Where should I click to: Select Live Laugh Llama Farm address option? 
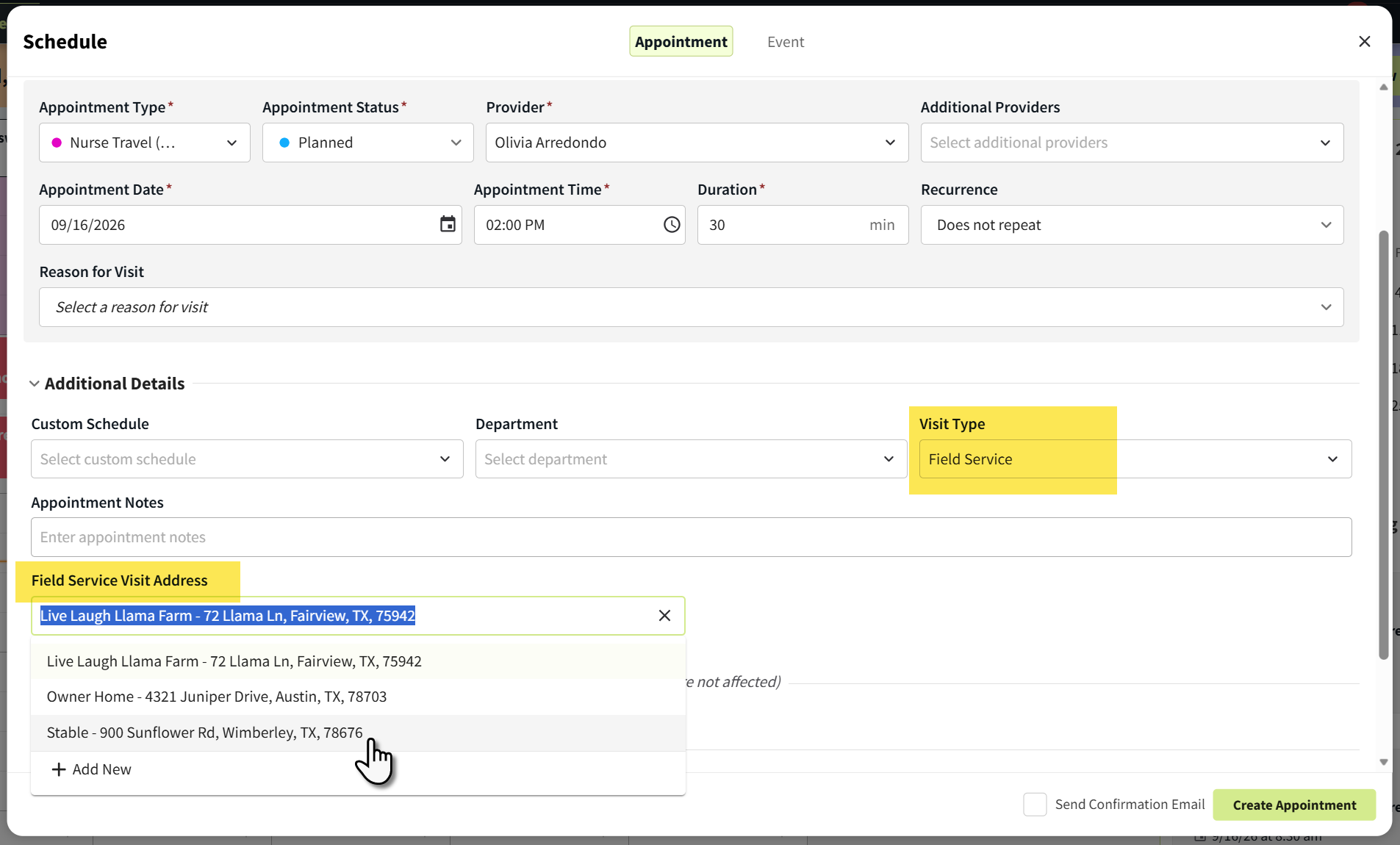[358, 661]
